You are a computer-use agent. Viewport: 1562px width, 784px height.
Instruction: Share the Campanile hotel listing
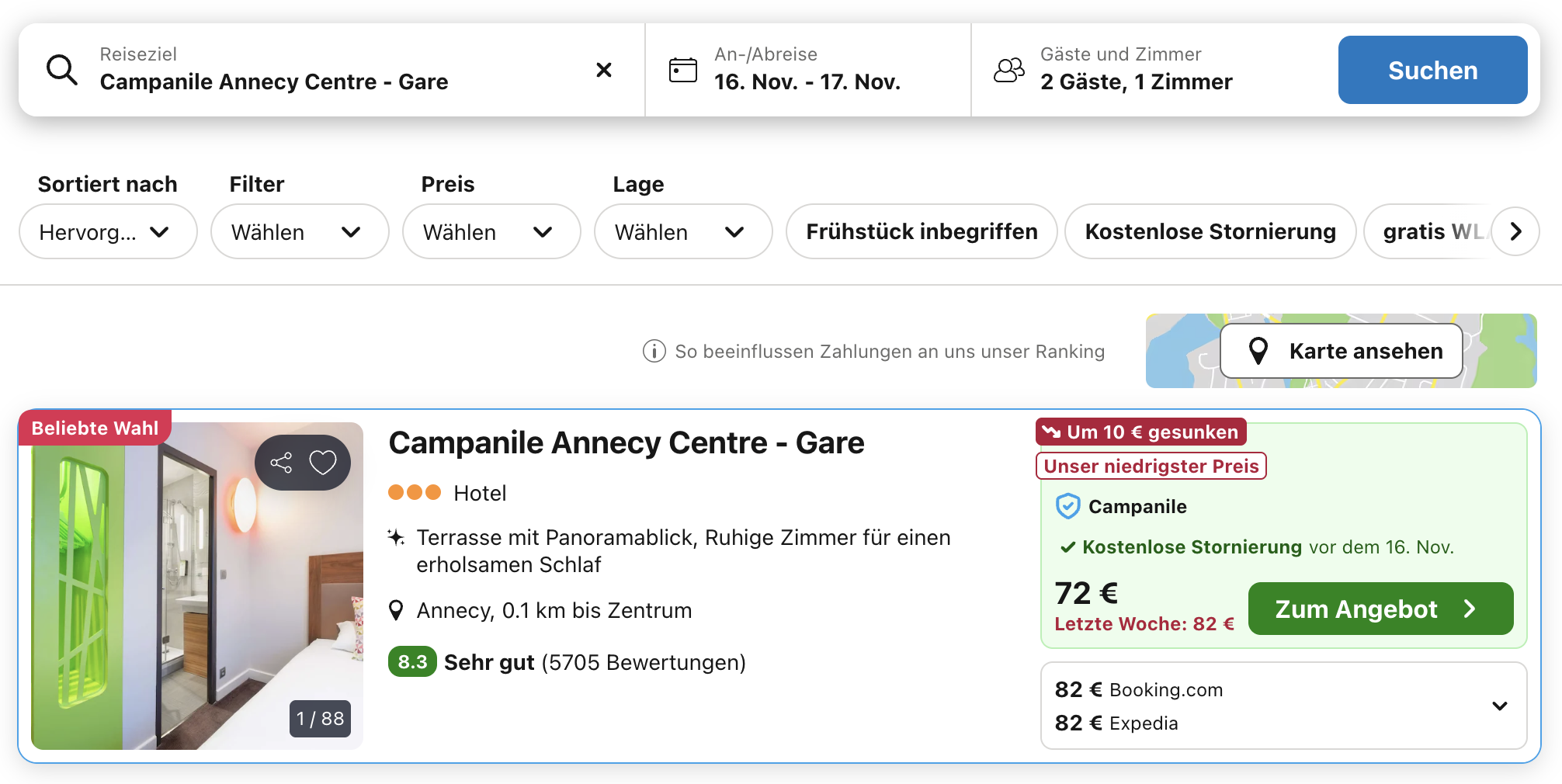[281, 463]
